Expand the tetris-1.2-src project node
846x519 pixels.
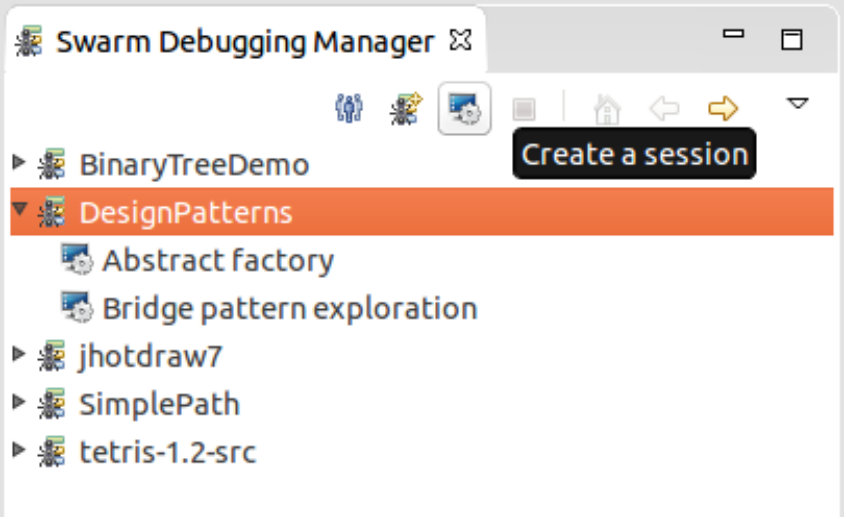point(19,449)
